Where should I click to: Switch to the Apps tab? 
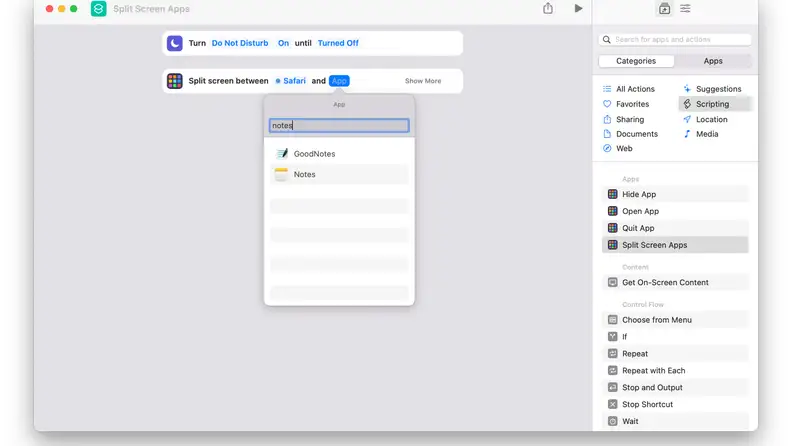pos(713,61)
